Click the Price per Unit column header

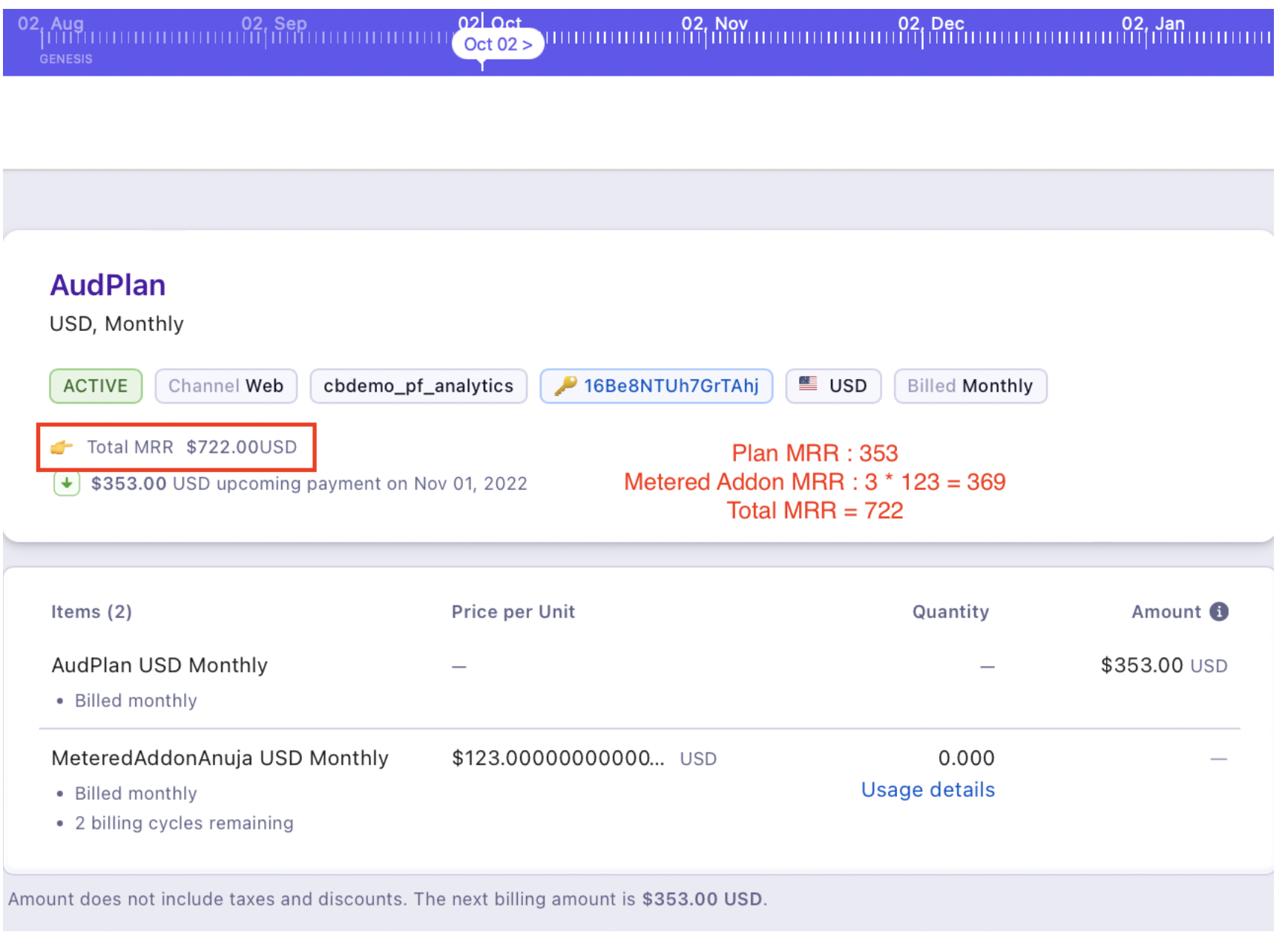pos(513,611)
